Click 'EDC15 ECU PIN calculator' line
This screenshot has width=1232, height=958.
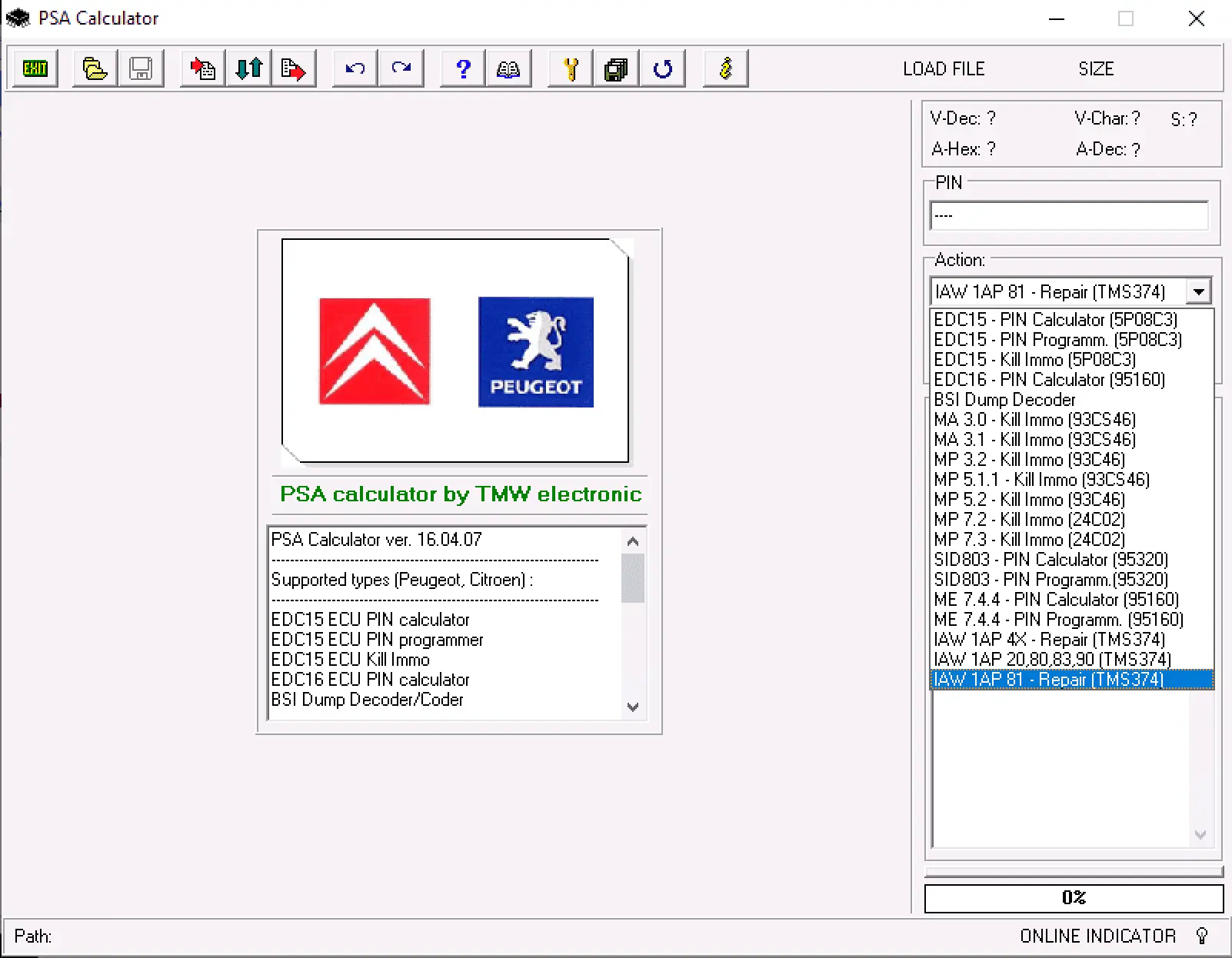click(370, 620)
